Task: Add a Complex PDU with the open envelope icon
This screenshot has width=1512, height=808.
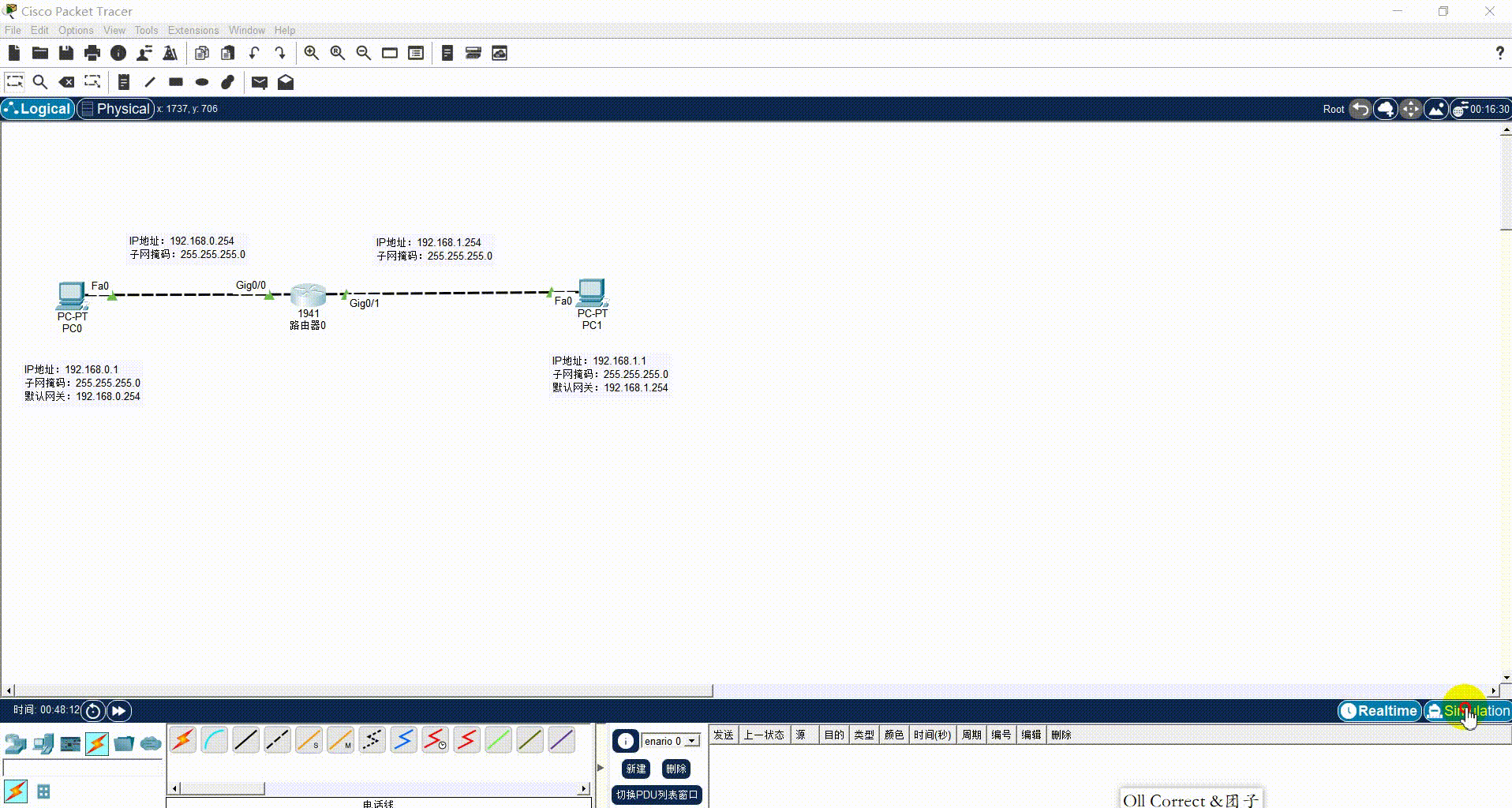Action: [x=286, y=81]
